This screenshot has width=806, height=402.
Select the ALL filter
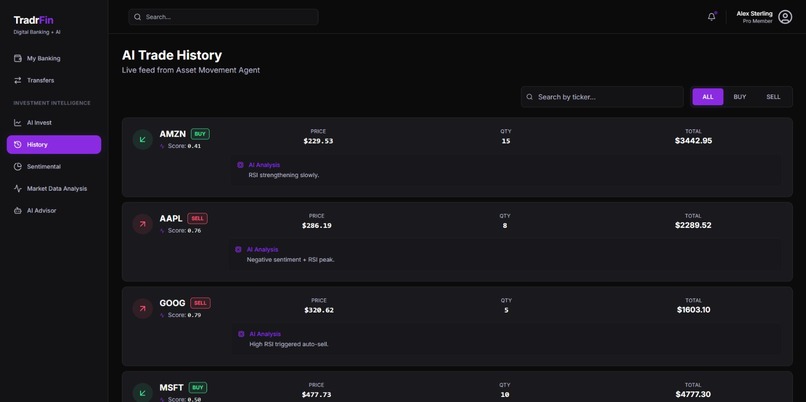pos(708,97)
